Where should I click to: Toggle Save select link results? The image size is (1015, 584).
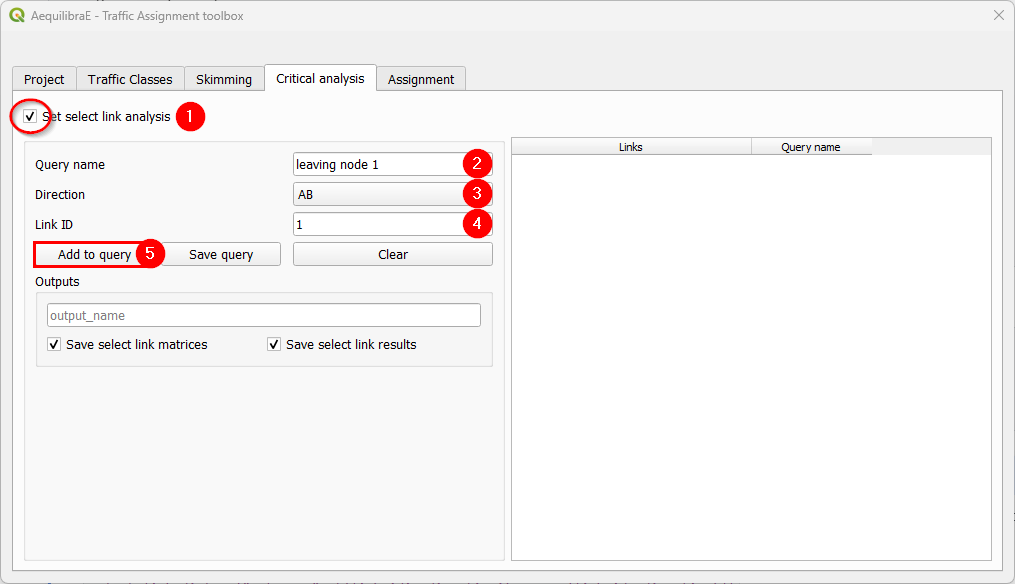[x=274, y=344]
